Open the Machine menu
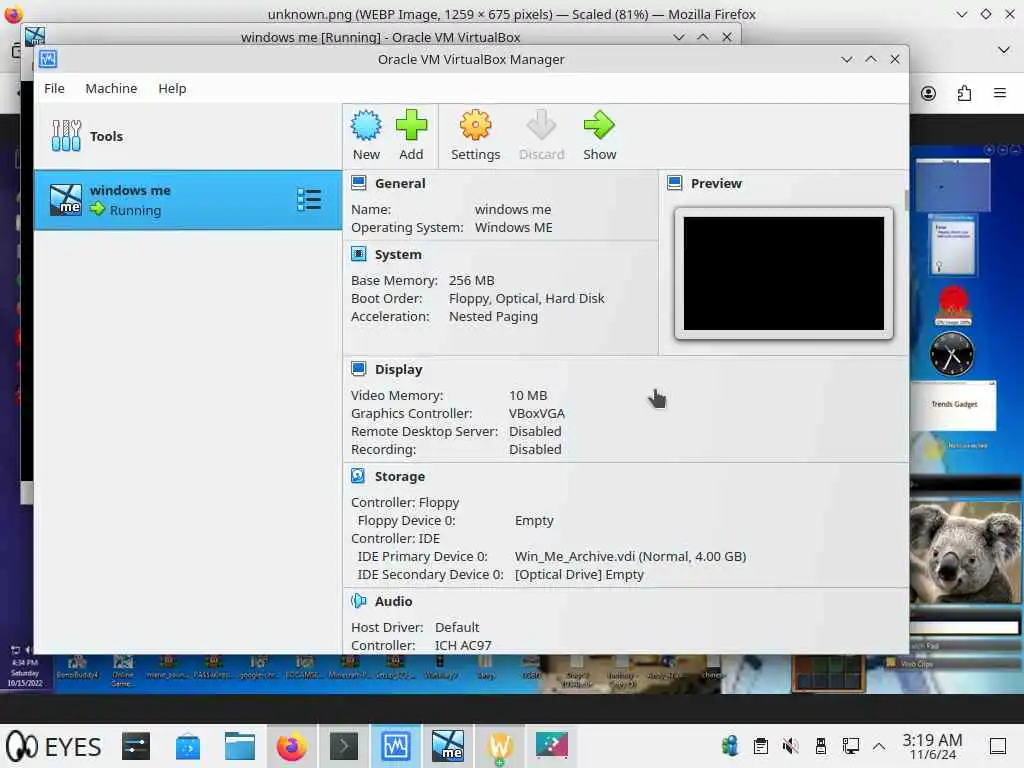Viewport: 1024px width, 768px height. point(111,88)
